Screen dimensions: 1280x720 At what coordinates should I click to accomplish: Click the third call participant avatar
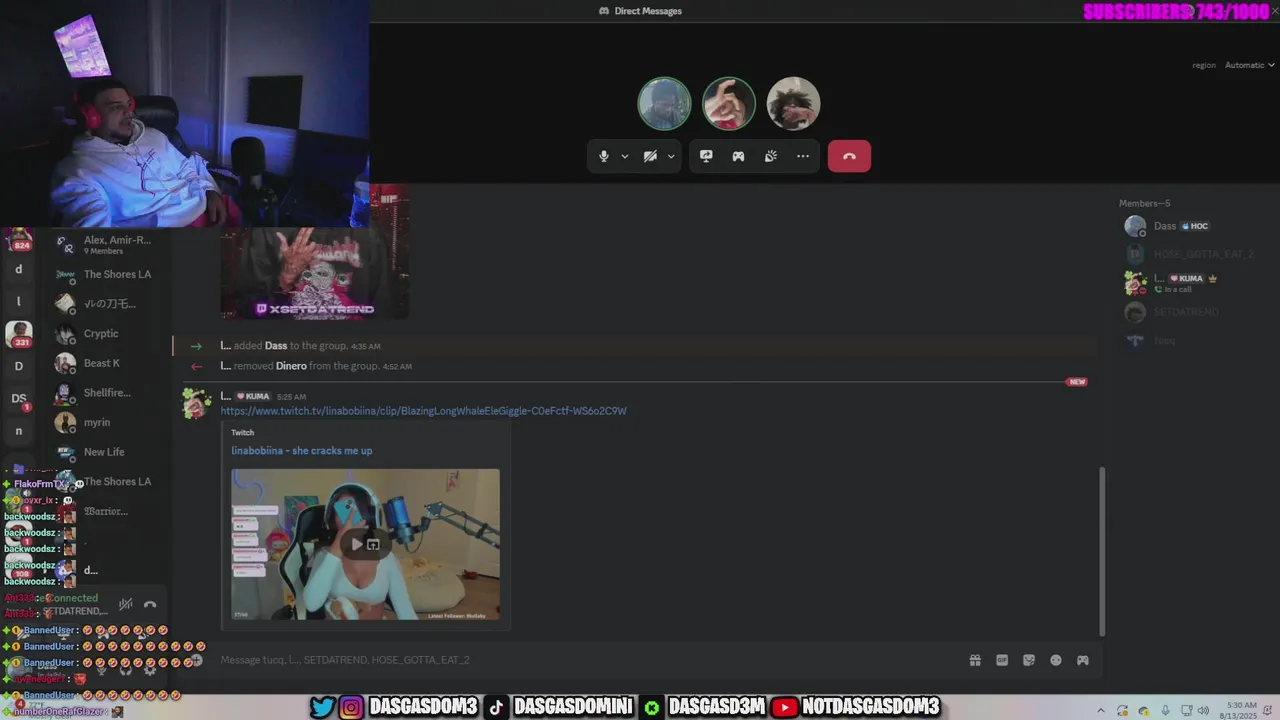793,103
